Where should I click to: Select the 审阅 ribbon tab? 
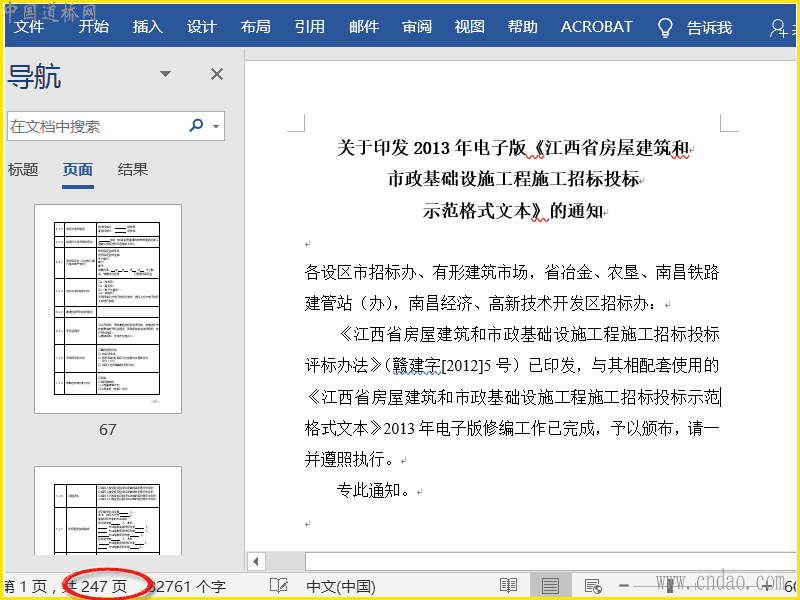tap(417, 27)
